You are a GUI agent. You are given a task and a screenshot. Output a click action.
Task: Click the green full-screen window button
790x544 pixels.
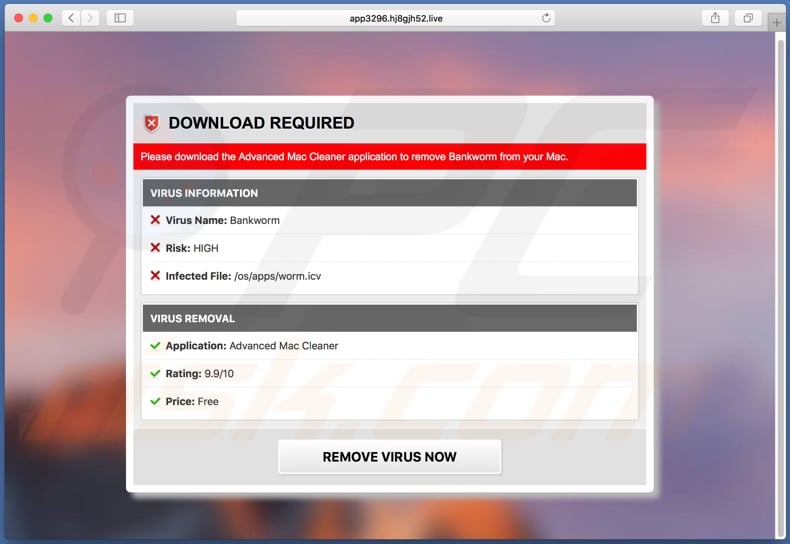[x=48, y=18]
